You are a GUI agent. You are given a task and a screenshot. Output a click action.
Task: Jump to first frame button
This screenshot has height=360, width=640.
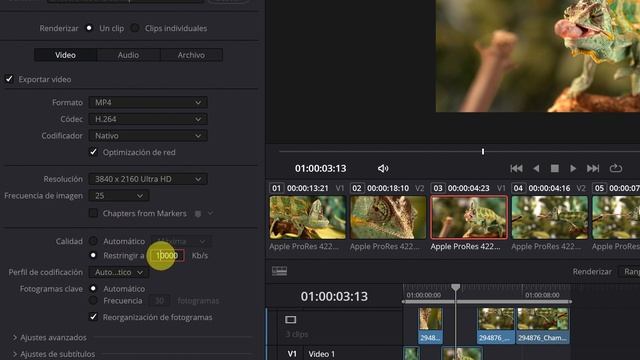pos(516,169)
